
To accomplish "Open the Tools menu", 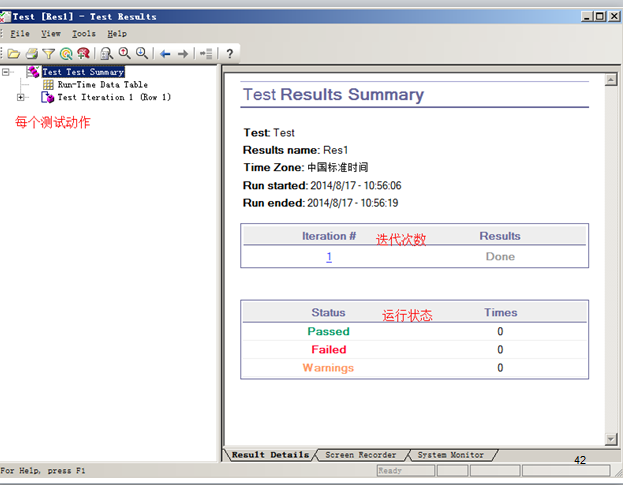I will tap(83, 34).
